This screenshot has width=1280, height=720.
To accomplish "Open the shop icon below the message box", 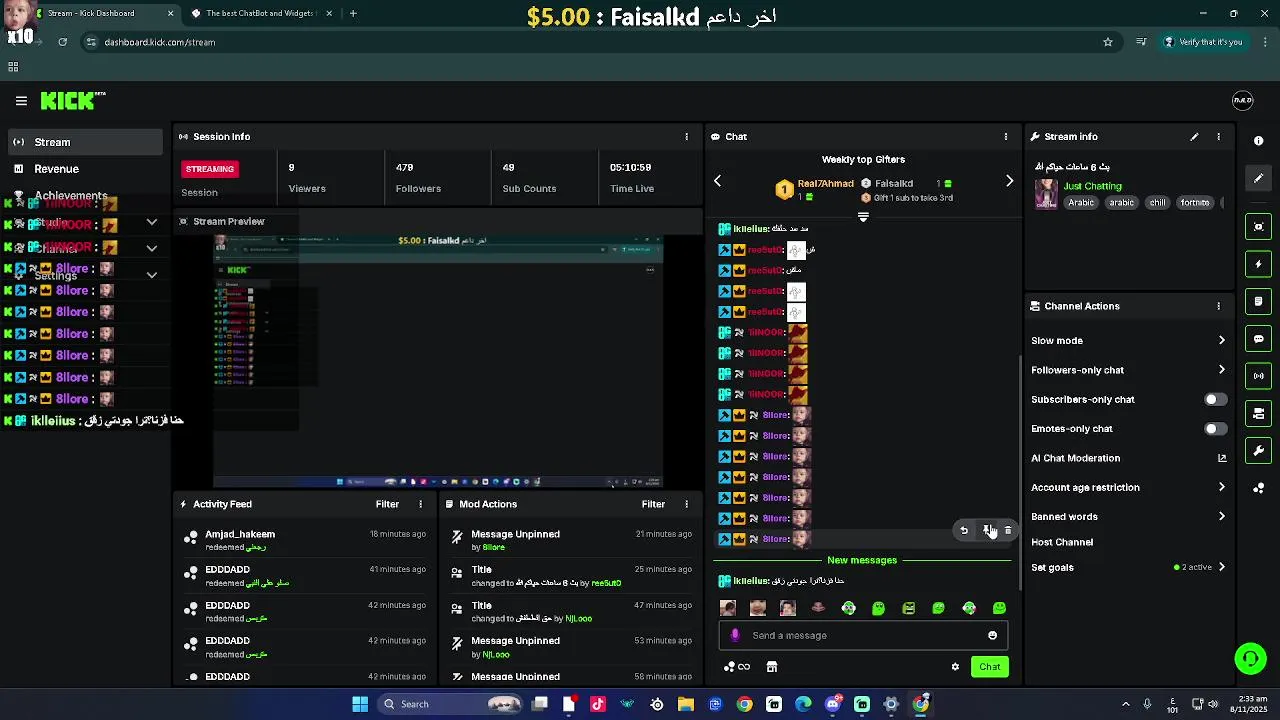I will coord(772,667).
